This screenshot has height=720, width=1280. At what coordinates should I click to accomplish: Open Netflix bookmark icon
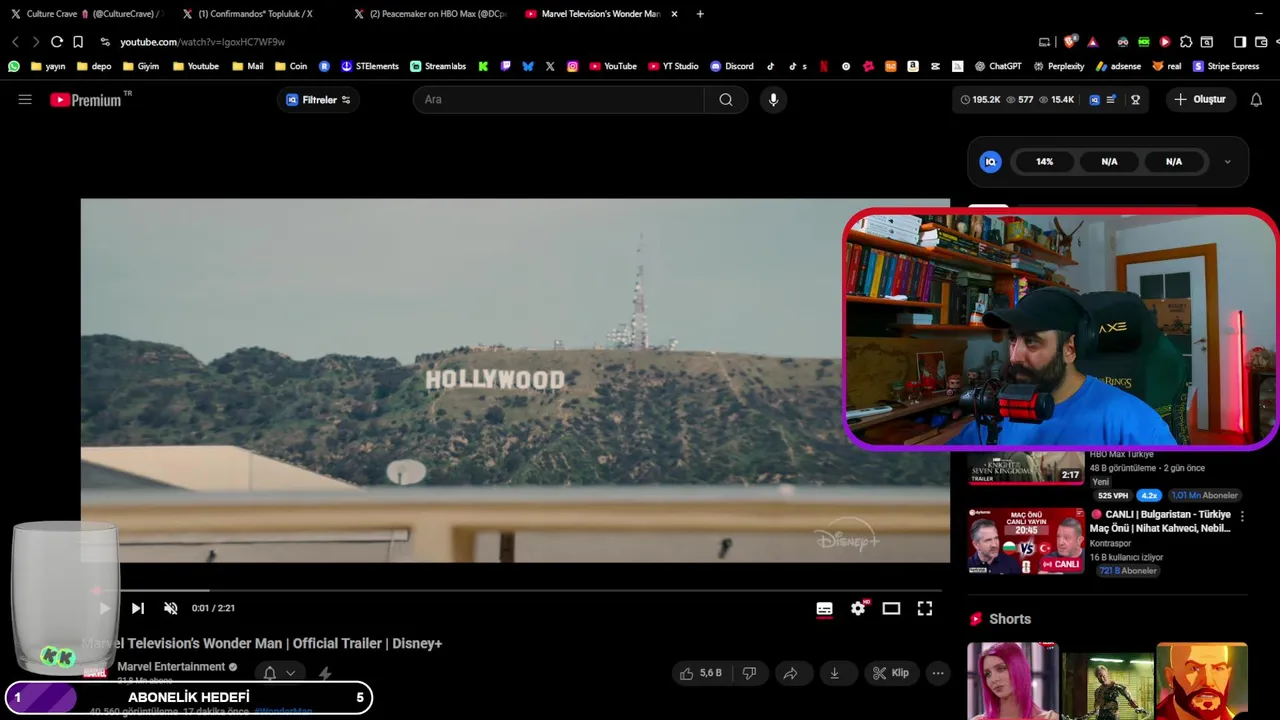(824, 66)
